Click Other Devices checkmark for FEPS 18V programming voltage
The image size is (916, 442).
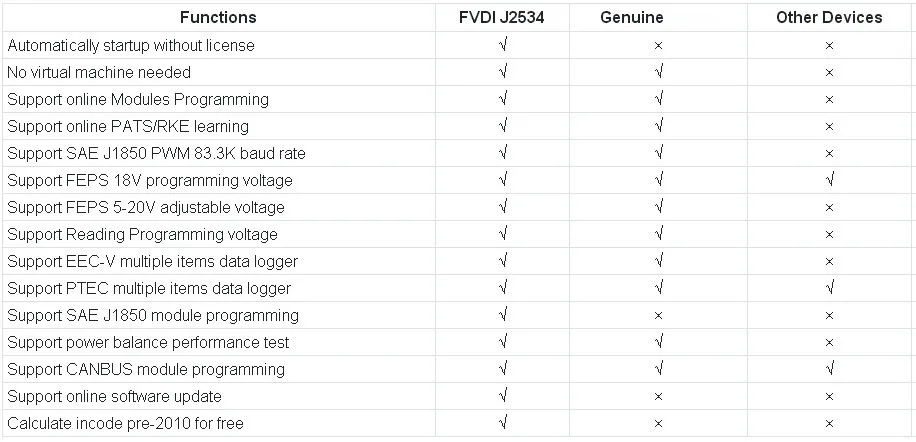[x=829, y=180]
